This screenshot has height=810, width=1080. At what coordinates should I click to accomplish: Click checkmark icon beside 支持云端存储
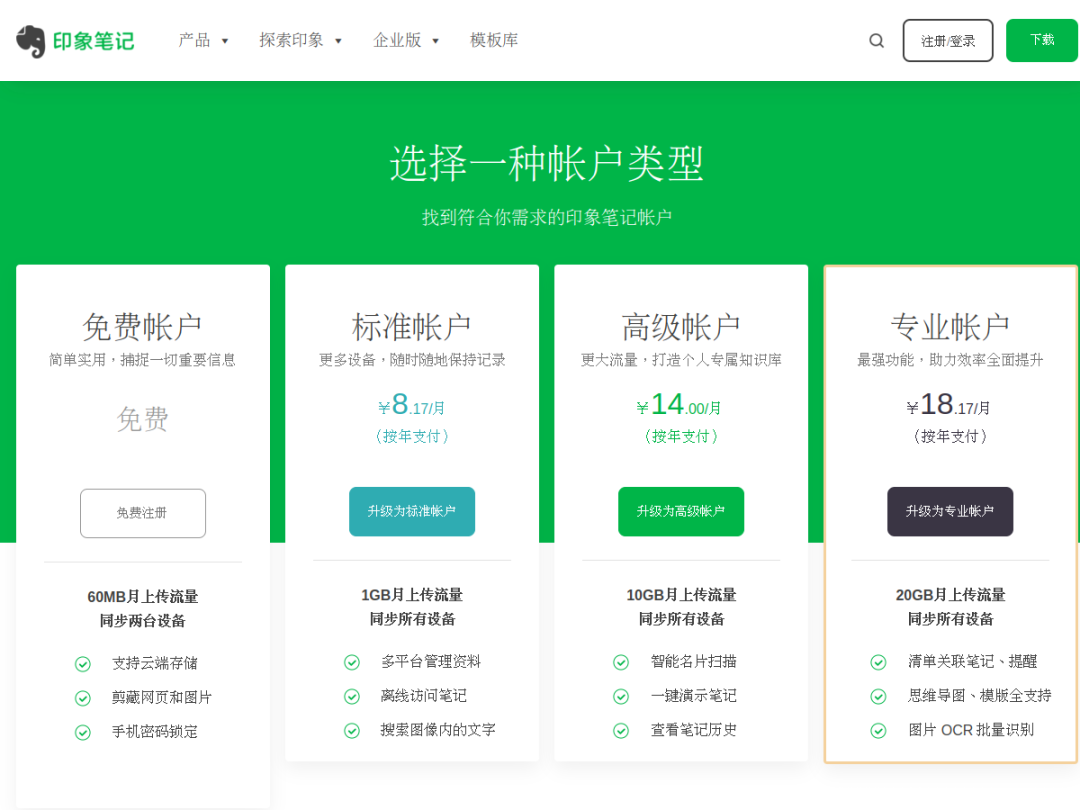point(83,664)
